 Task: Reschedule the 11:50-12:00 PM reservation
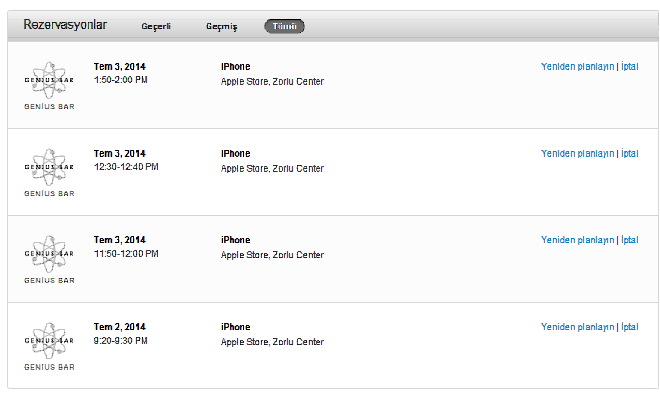[578, 240]
